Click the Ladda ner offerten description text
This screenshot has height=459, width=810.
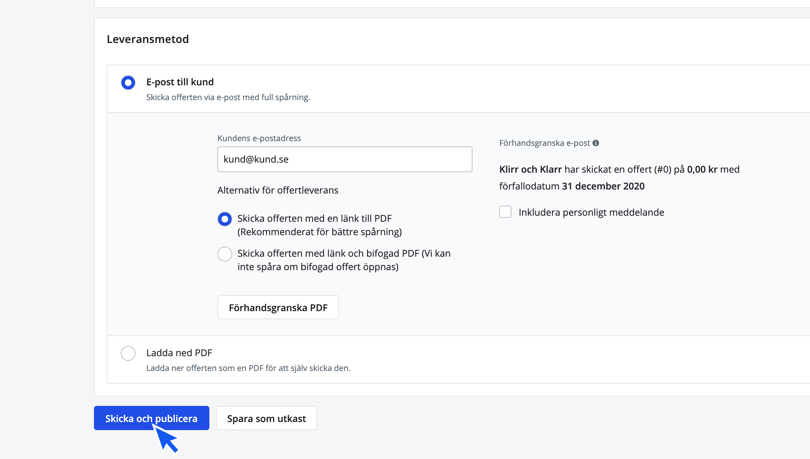[x=248, y=368]
